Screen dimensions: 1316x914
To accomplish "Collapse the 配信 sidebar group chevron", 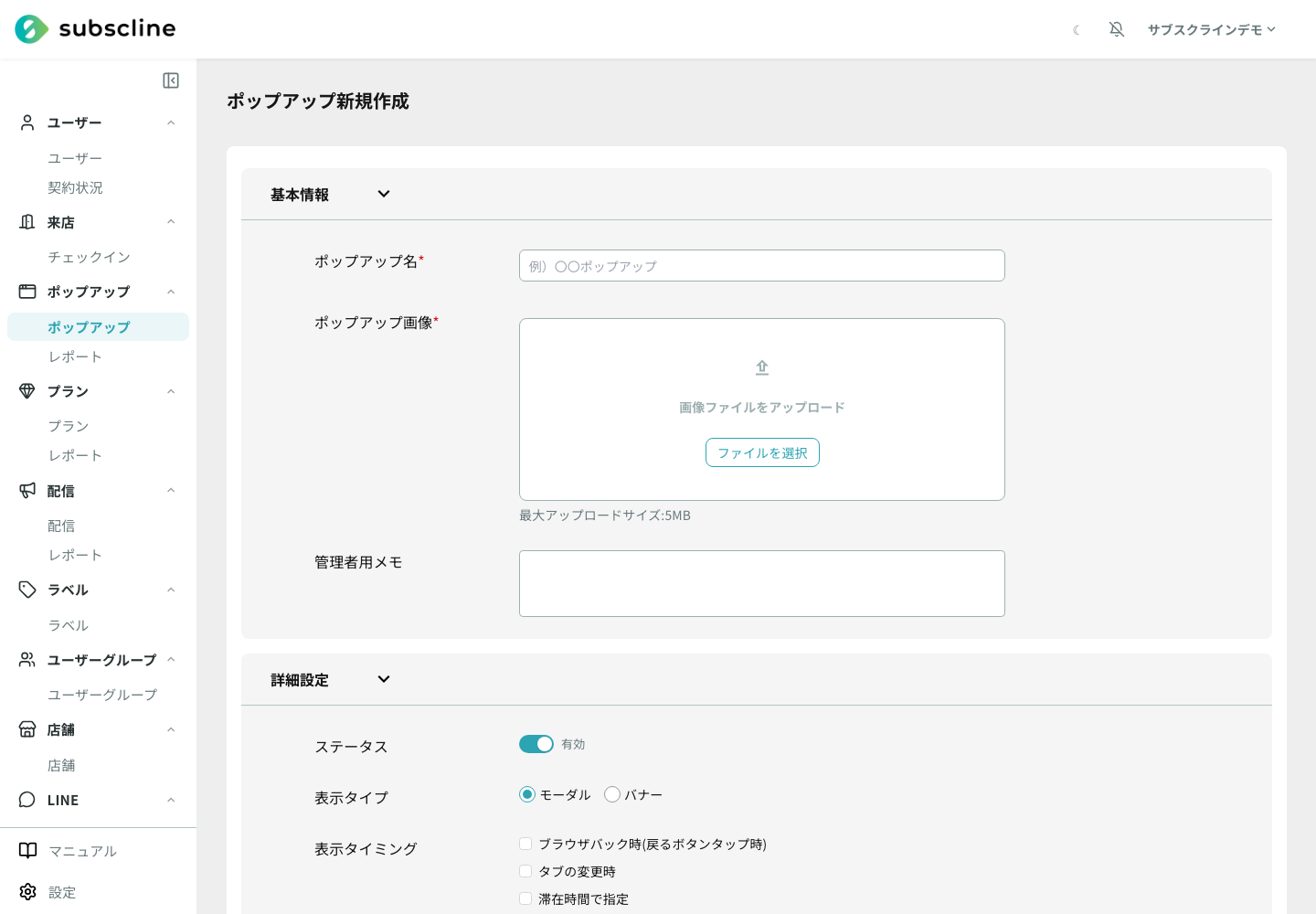I will pyautogui.click(x=171, y=491).
